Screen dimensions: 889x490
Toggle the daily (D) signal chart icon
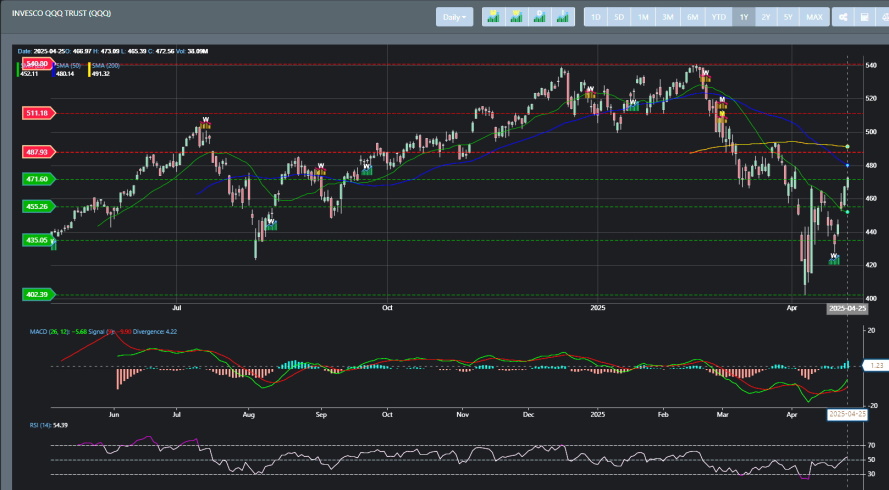[540, 17]
